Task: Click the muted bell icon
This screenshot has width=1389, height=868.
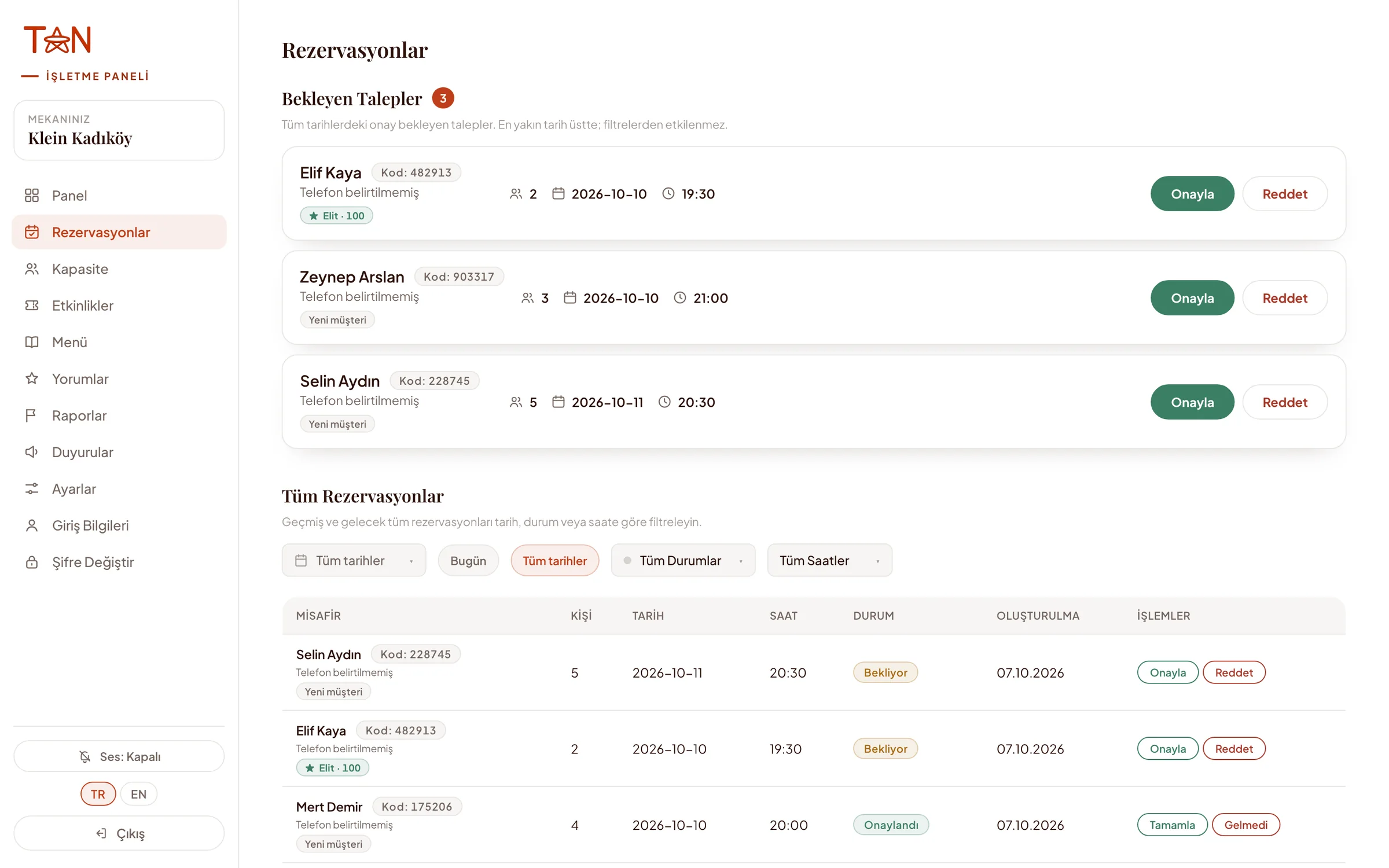Action: (85, 757)
